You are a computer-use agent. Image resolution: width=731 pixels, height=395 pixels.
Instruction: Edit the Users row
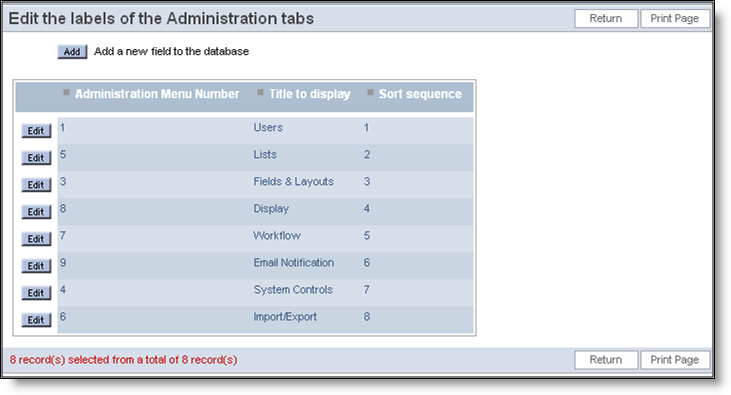pyautogui.click(x=36, y=131)
